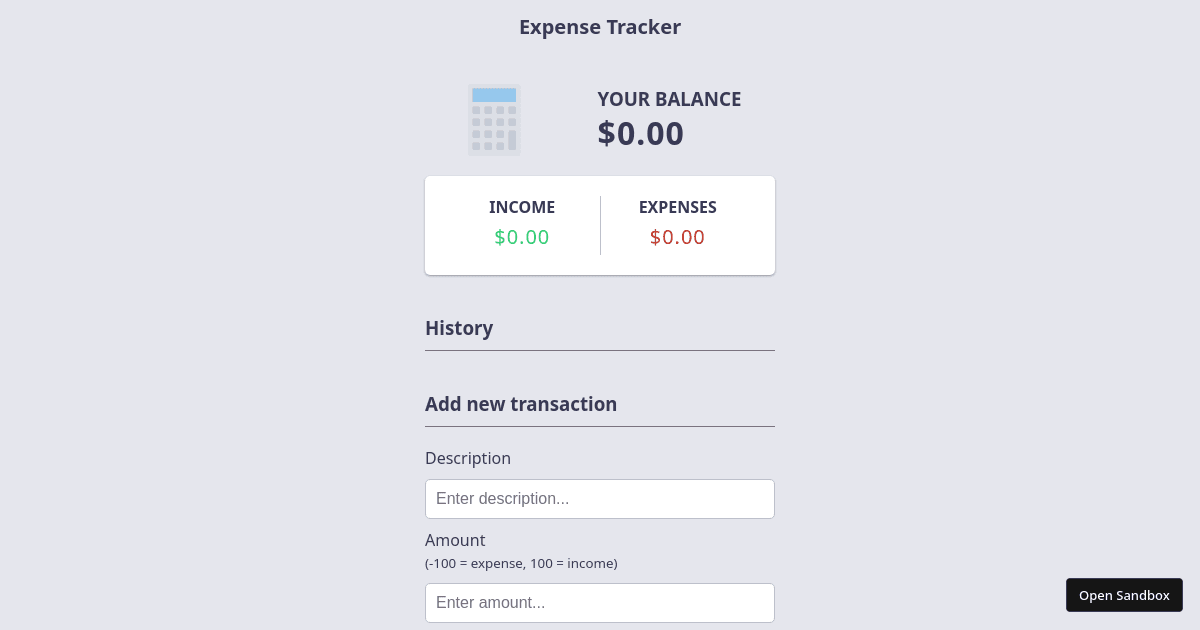Click the vertical divider between Income and Expenses

pyautogui.click(x=600, y=225)
